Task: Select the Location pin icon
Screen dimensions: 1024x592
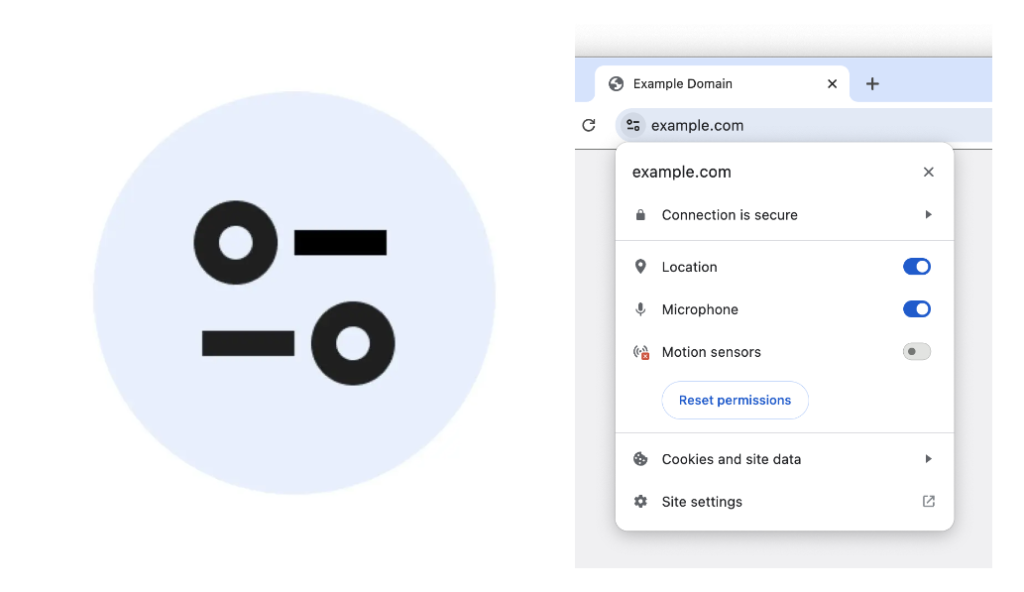Action: click(640, 267)
